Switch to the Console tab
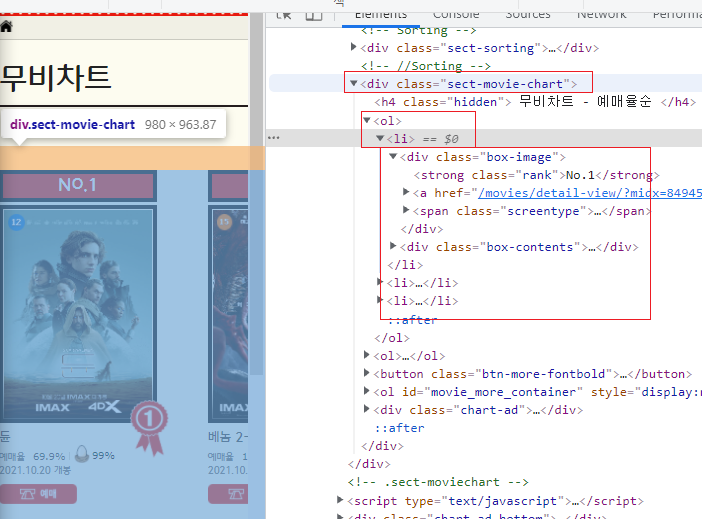Viewport: 702px width, 519px height. (x=456, y=16)
